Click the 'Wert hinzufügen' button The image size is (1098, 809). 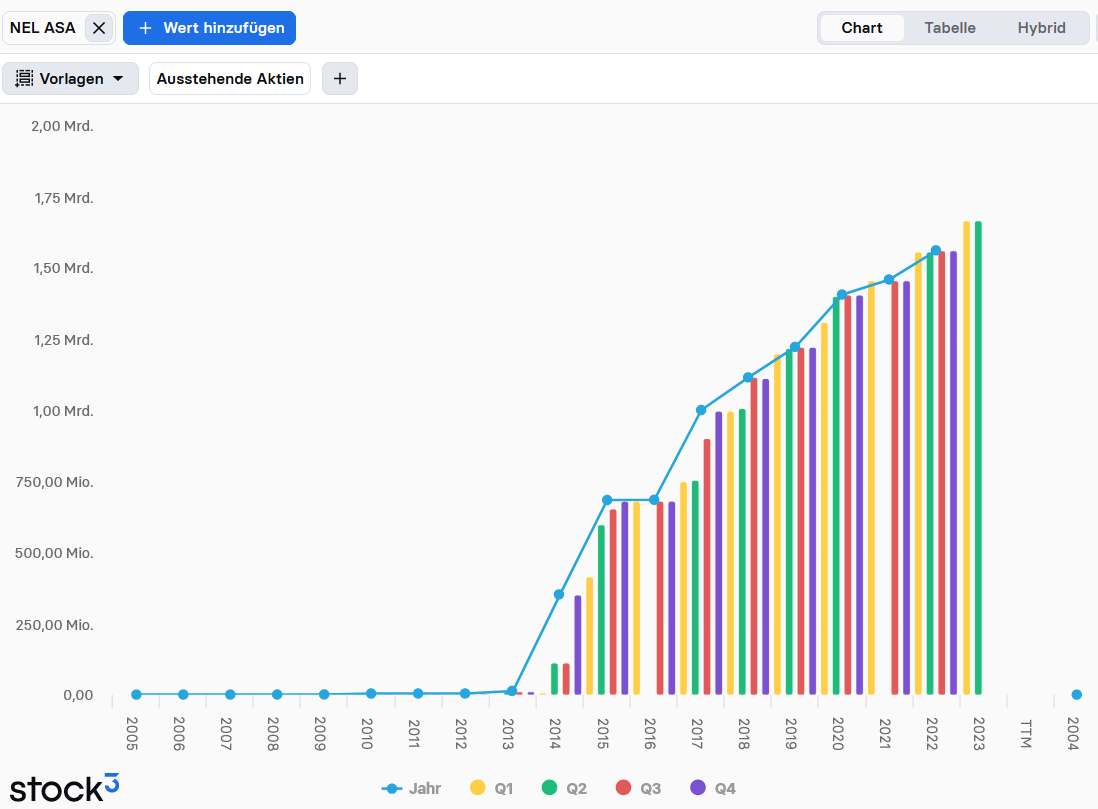tap(209, 28)
